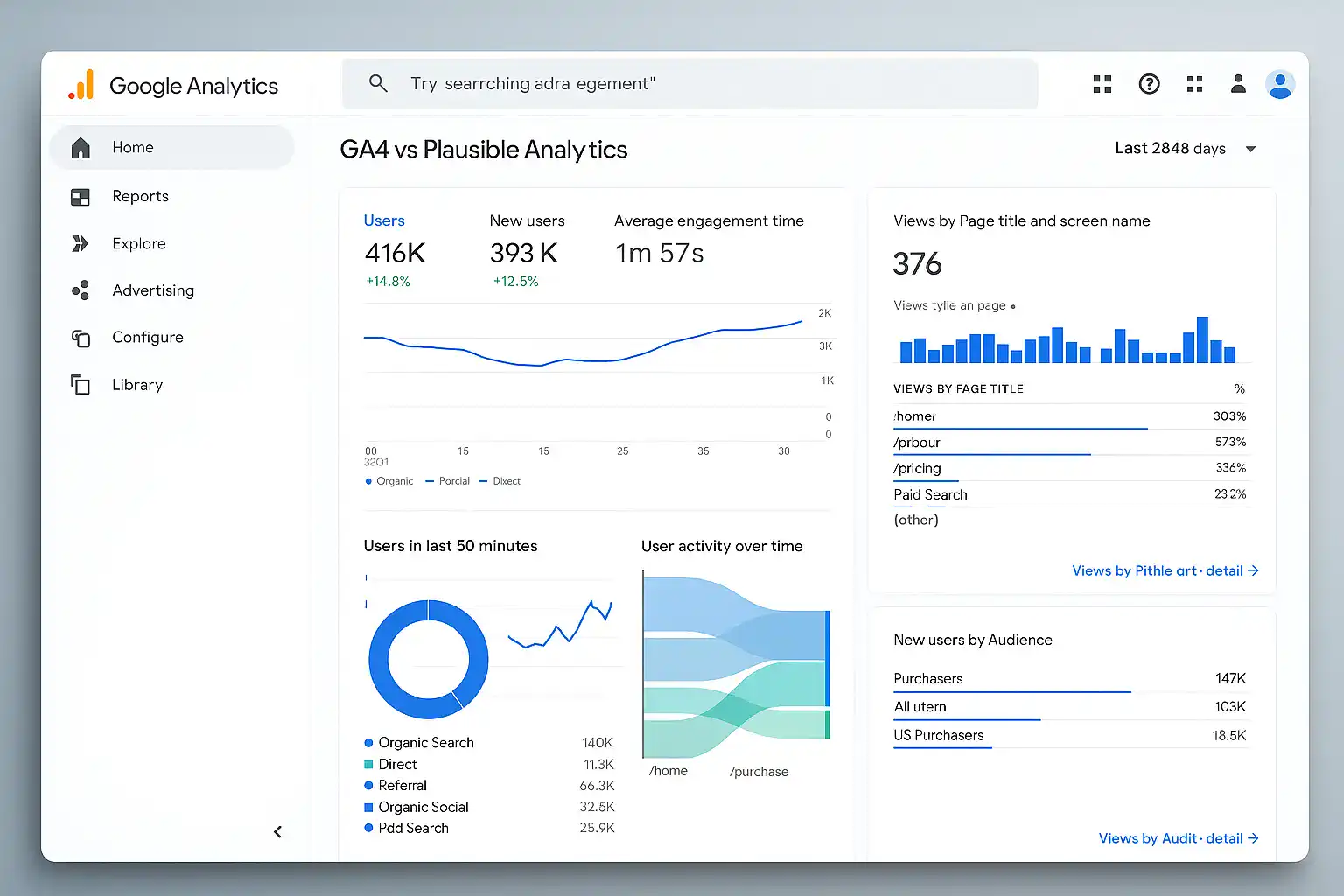Image resolution: width=1344 pixels, height=896 pixels.
Task: Click the Configure sidebar icon
Action: tap(80, 338)
